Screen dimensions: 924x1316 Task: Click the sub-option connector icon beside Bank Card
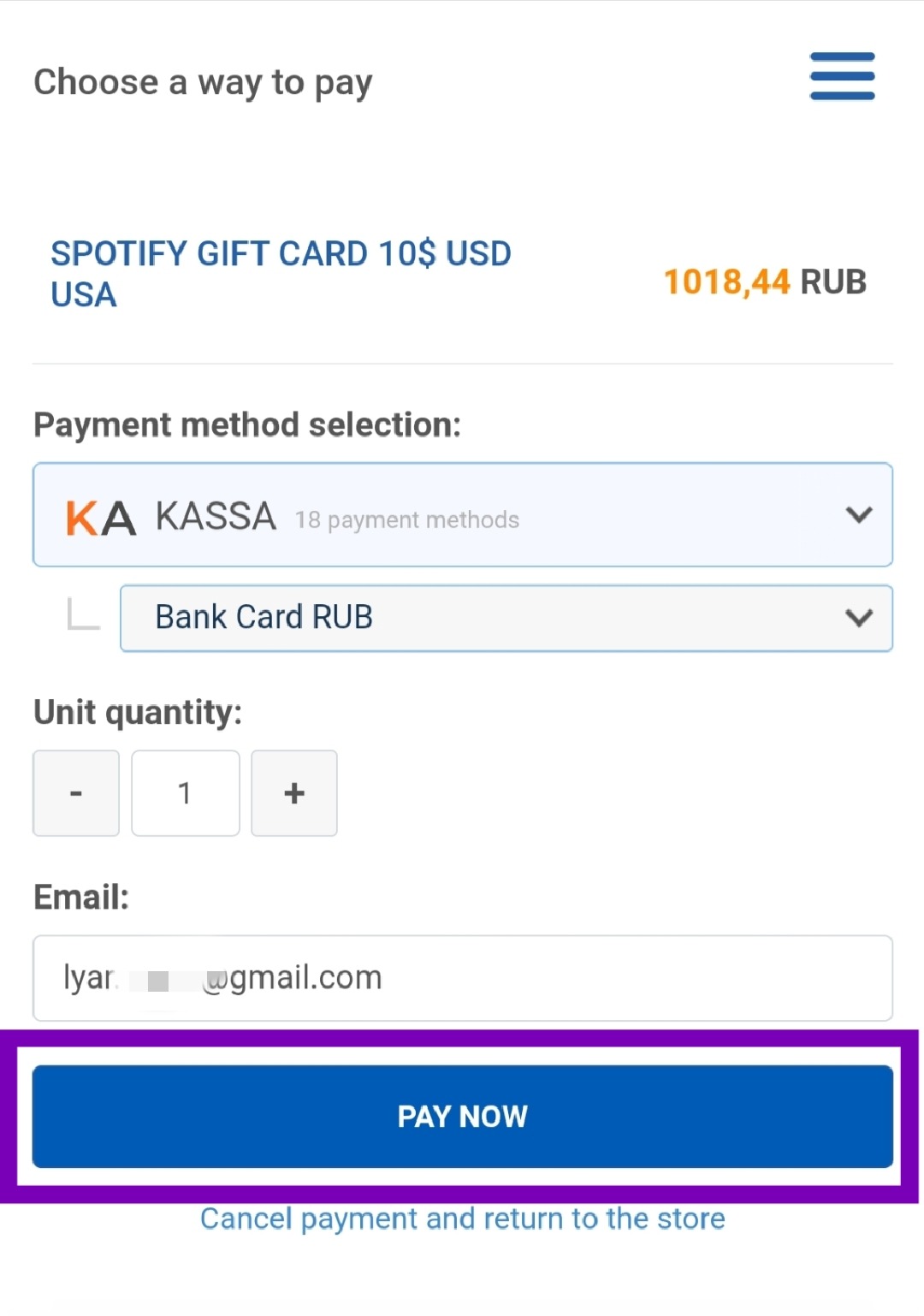[x=83, y=614]
